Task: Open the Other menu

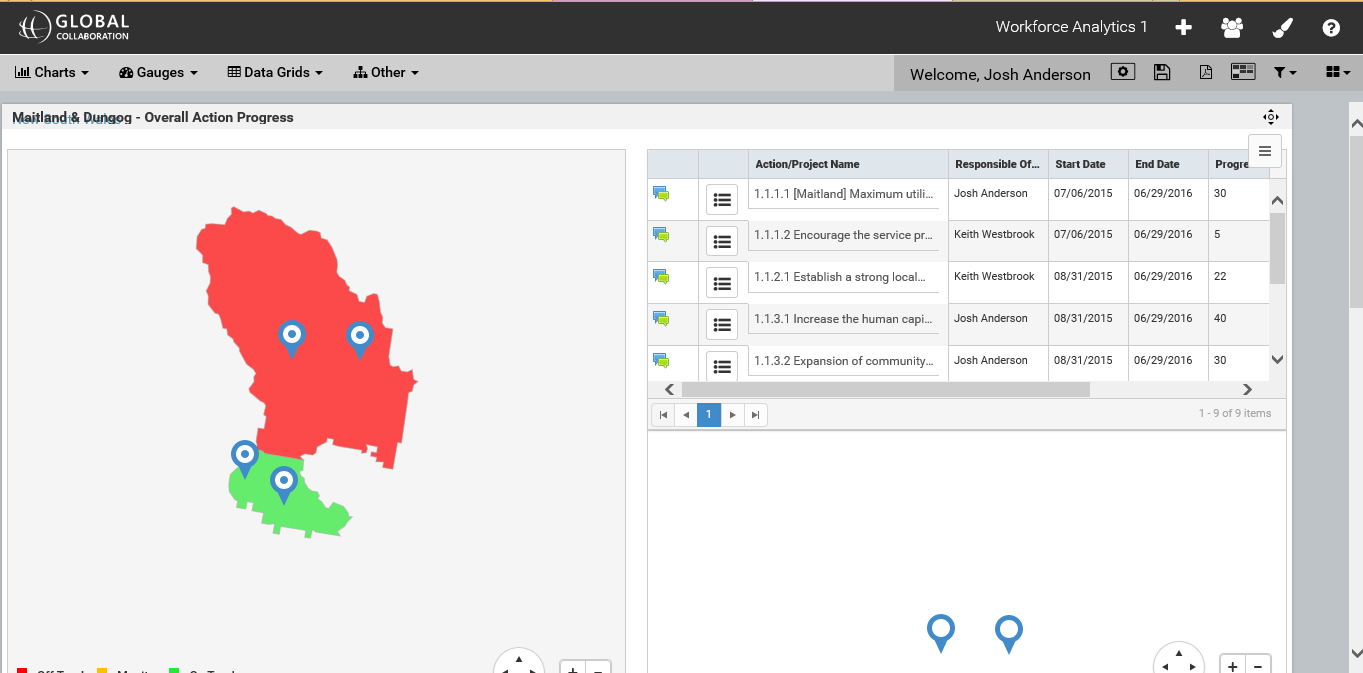Action: (386, 72)
